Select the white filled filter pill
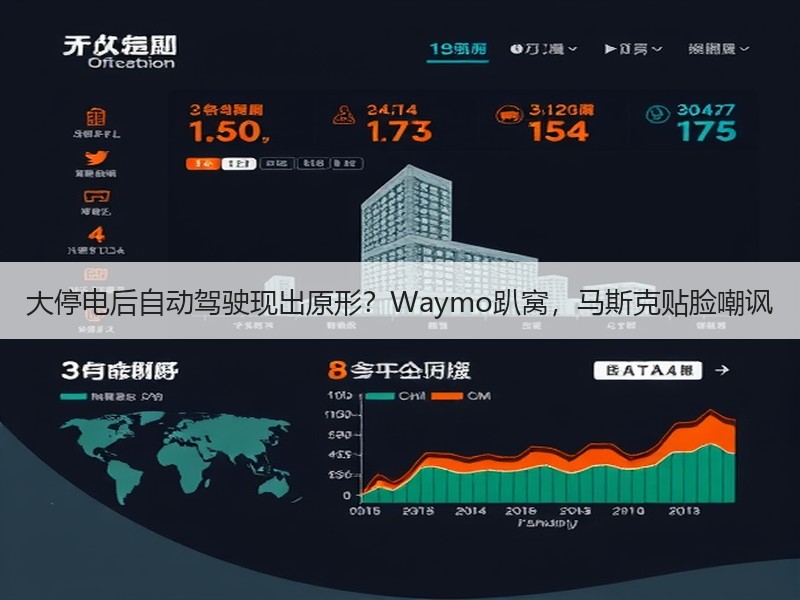 point(239,164)
